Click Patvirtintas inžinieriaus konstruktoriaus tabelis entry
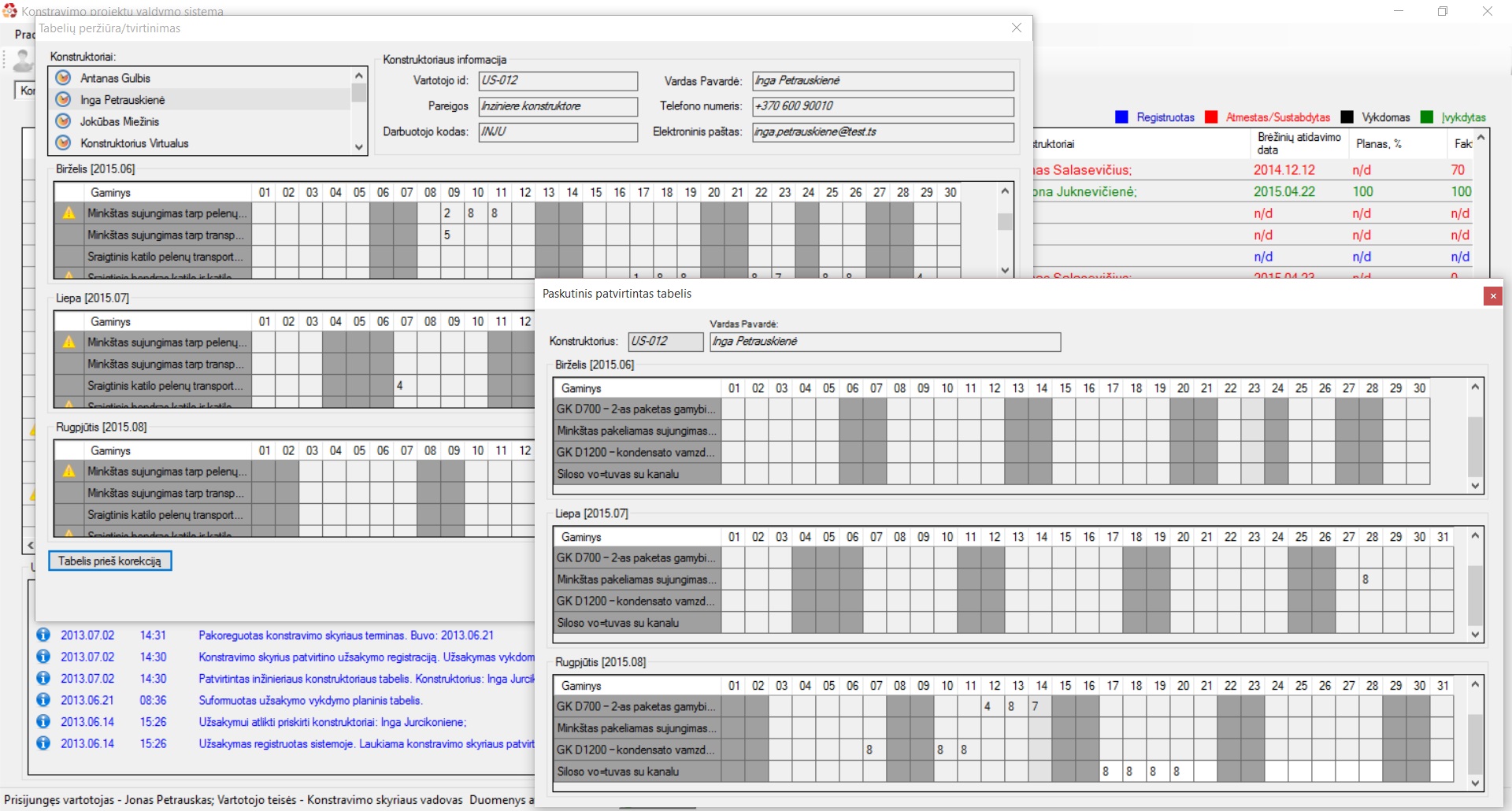 [x=366, y=679]
